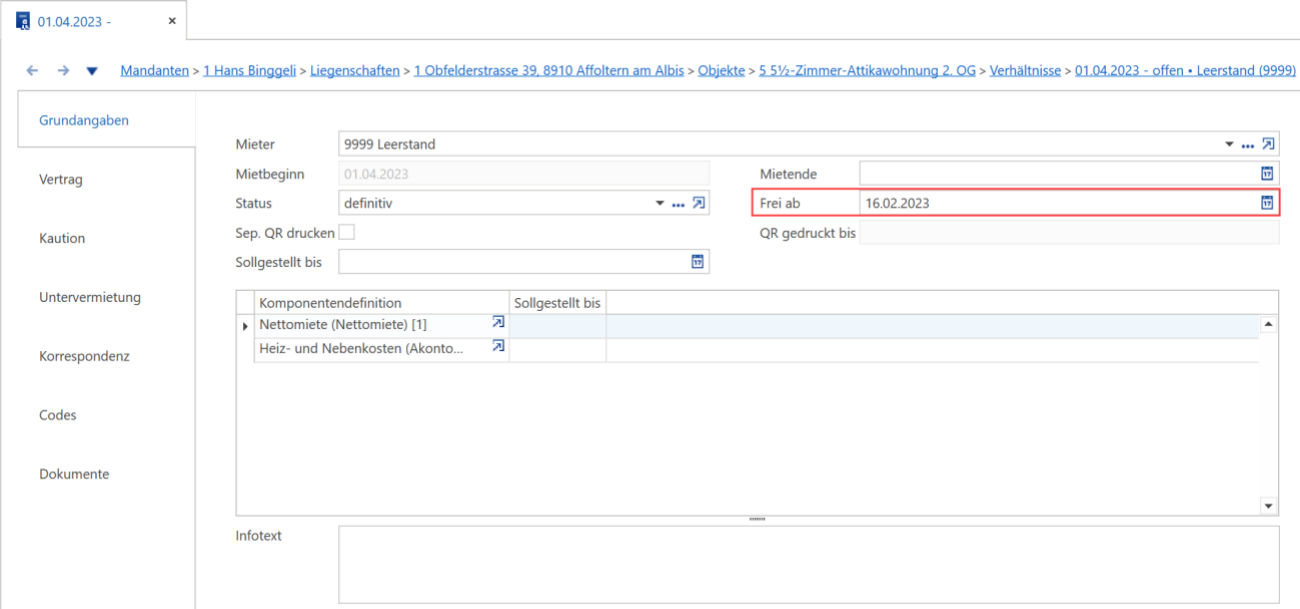Click the three-dots lookup button beside Mieter

click(x=1248, y=146)
